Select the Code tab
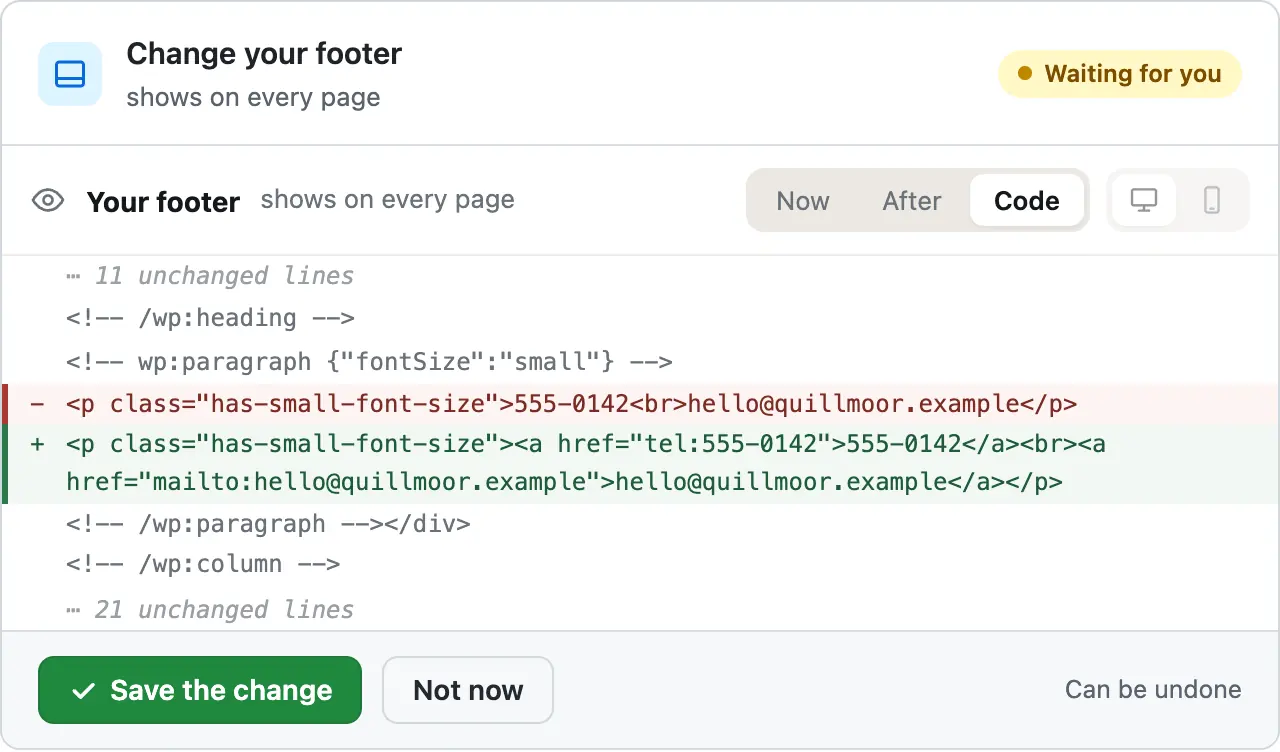 pos(1027,201)
